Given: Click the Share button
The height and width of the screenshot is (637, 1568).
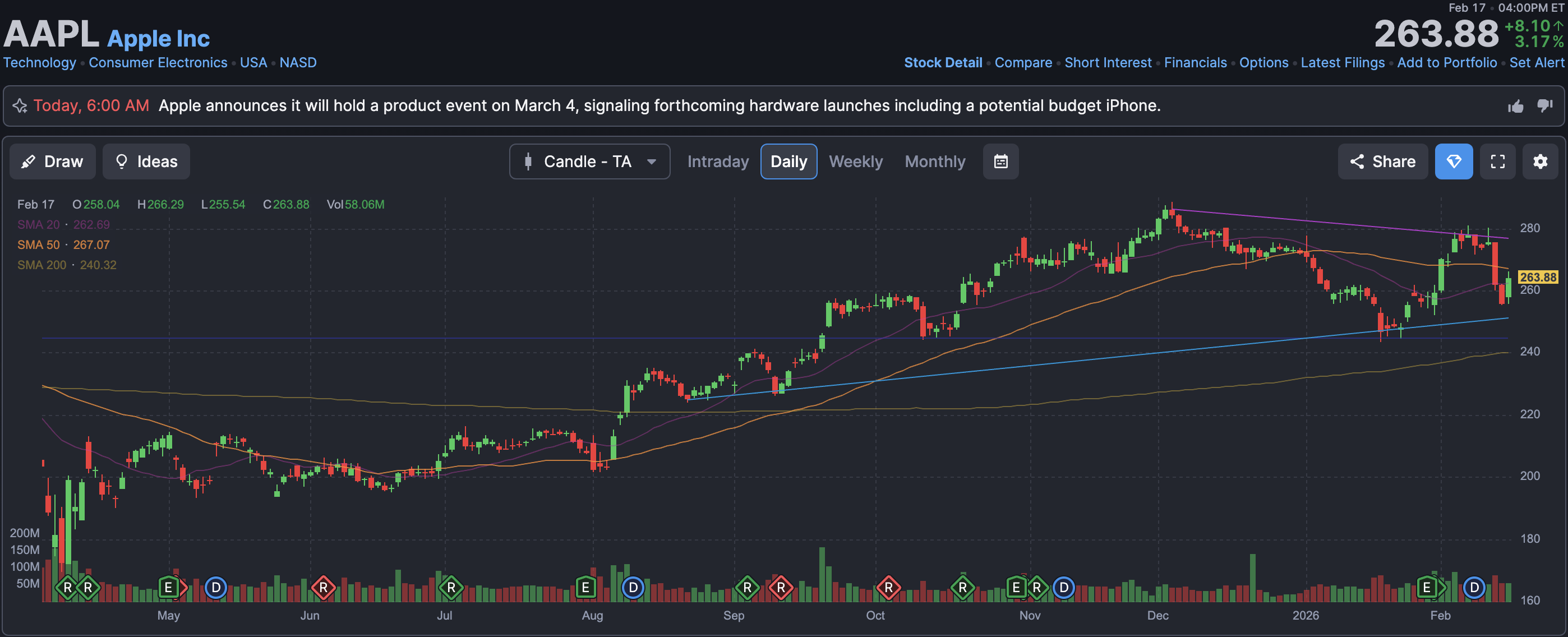Looking at the screenshot, I should [1382, 161].
